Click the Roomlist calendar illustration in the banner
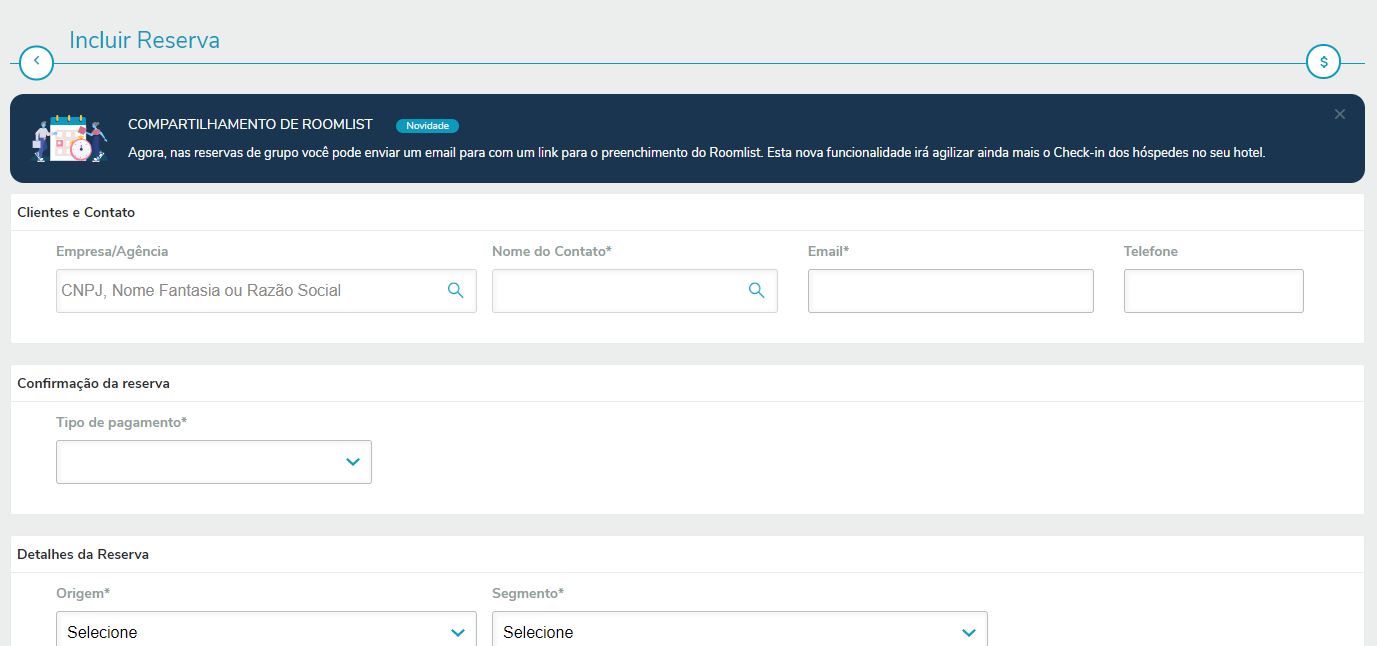This screenshot has height=646, width=1377. pos(70,139)
